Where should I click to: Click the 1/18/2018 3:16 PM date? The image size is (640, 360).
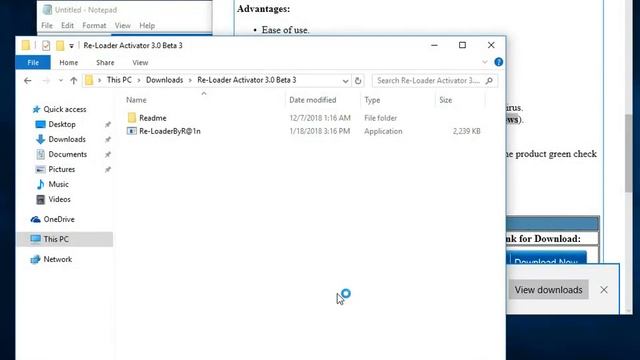tap(320, 131)
